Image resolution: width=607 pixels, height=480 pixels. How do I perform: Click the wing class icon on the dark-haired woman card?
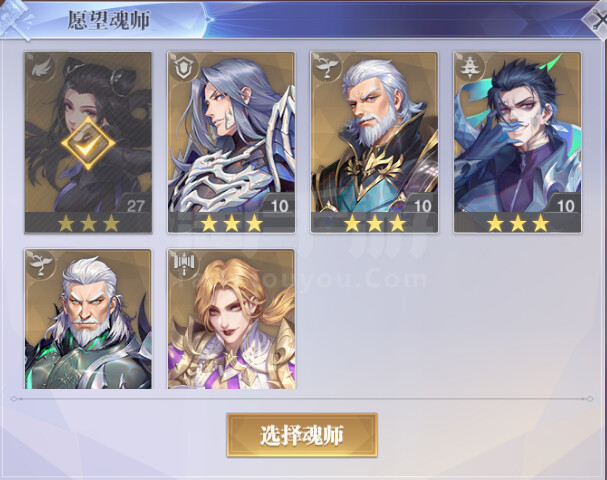tap(40, 67)
